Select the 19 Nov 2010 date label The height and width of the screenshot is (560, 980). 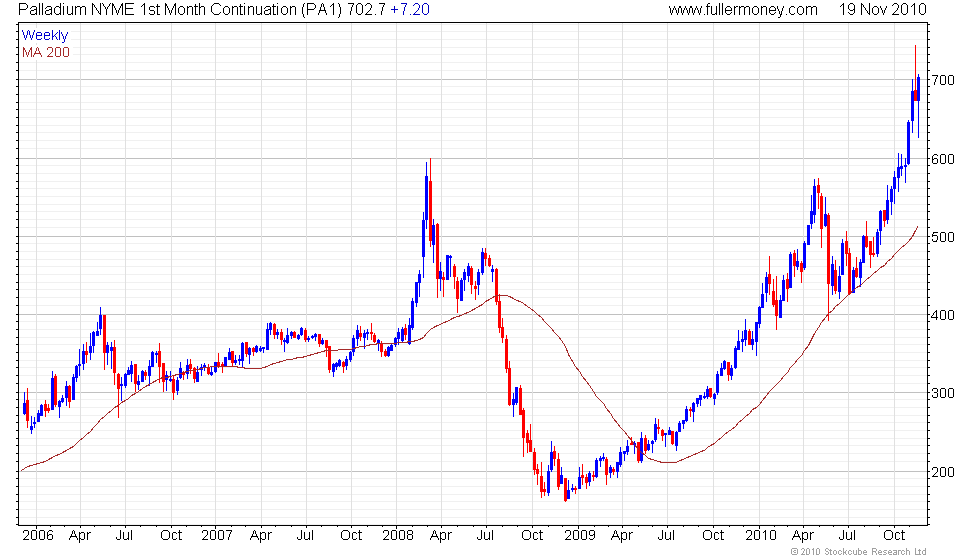point(882,9)
